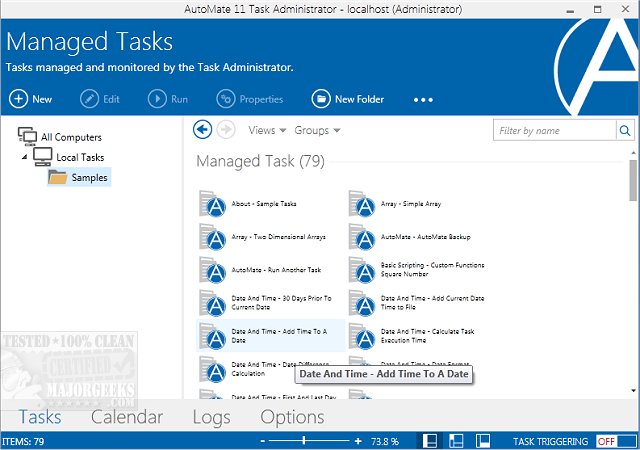640x450 pixels.
Task: Open the Views dropdown
Action: point(267,130)
